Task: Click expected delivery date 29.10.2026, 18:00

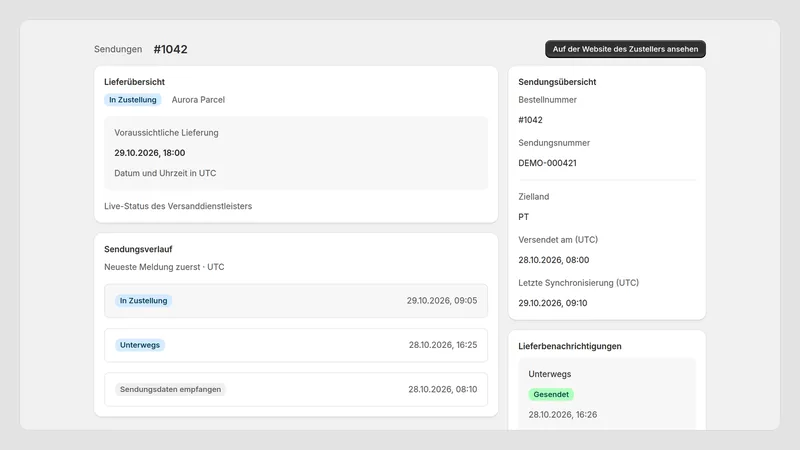Action: click(x=149, y=153)
